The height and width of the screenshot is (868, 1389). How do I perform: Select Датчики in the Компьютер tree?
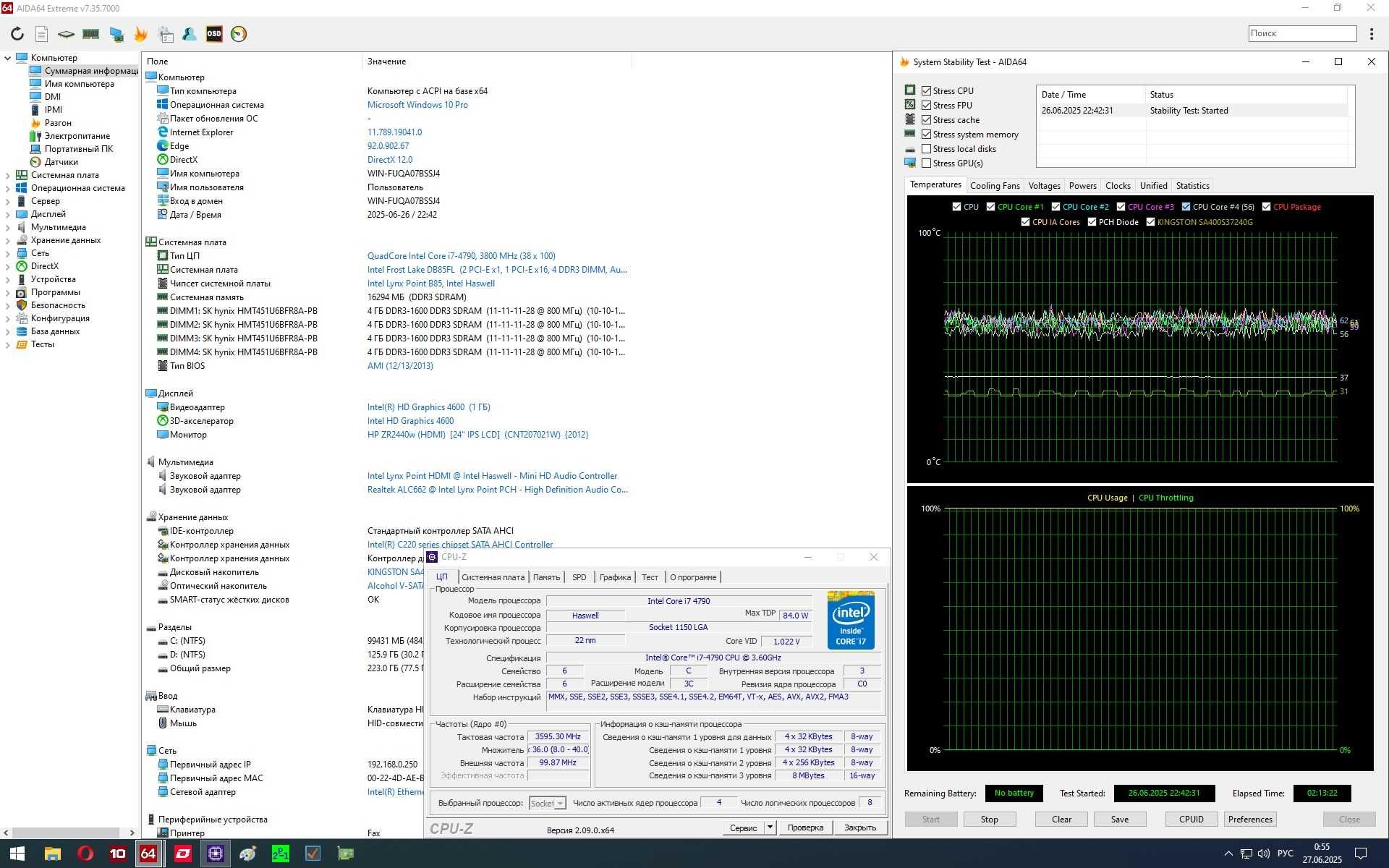point(61,162)
